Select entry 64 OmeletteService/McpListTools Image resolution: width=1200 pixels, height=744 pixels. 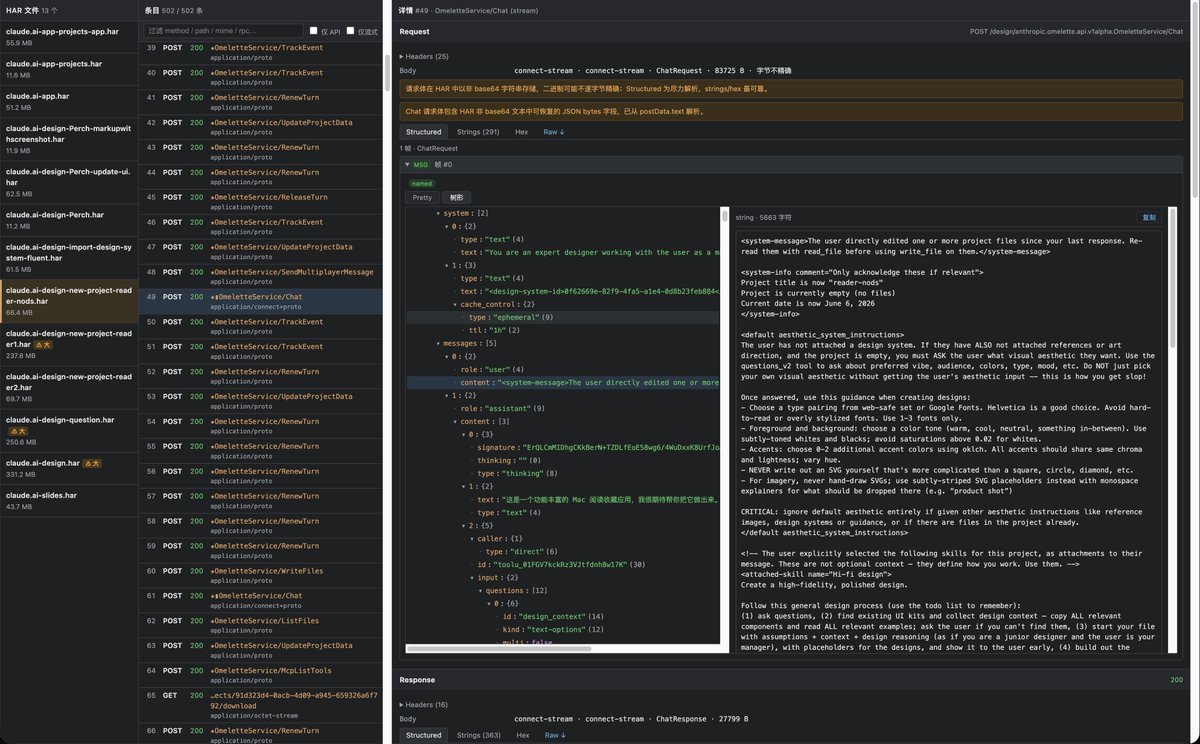260,676
